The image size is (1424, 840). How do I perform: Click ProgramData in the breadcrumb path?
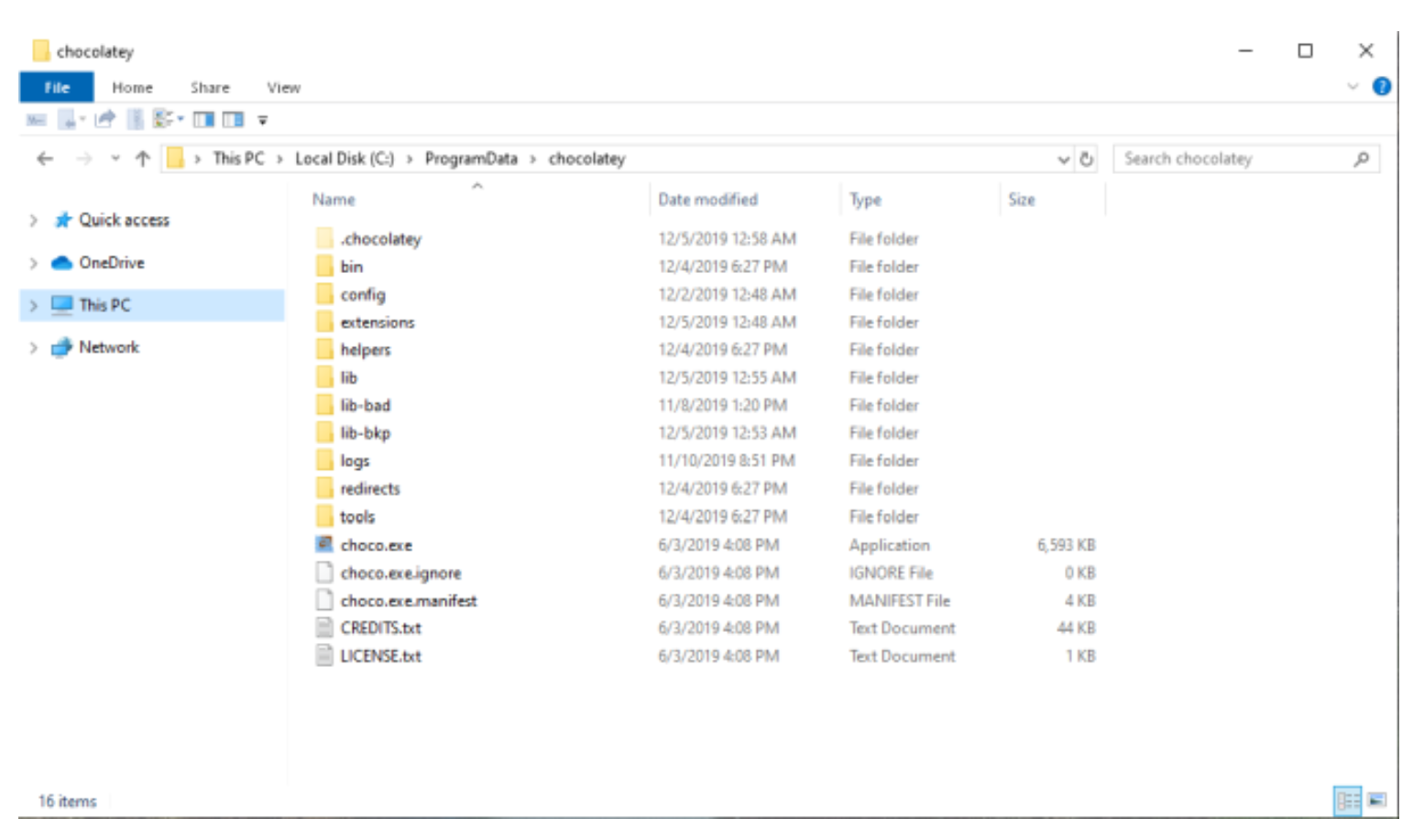tap(471, 158)
